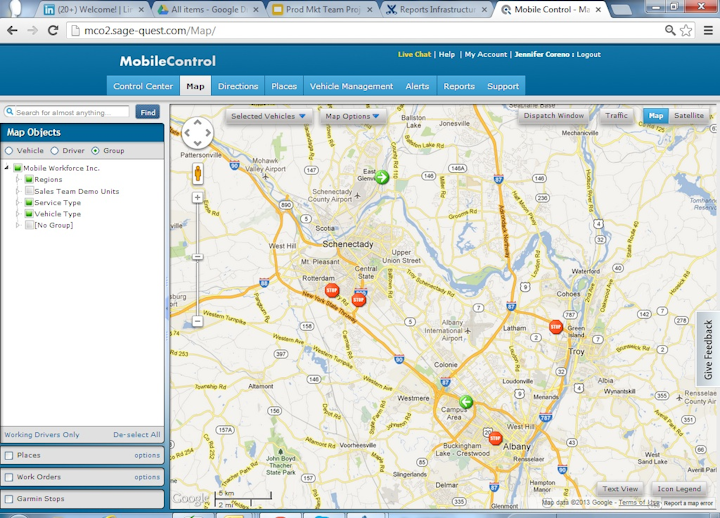Click the green arrow vehicle near East Glenville

(x=382, y=177)
